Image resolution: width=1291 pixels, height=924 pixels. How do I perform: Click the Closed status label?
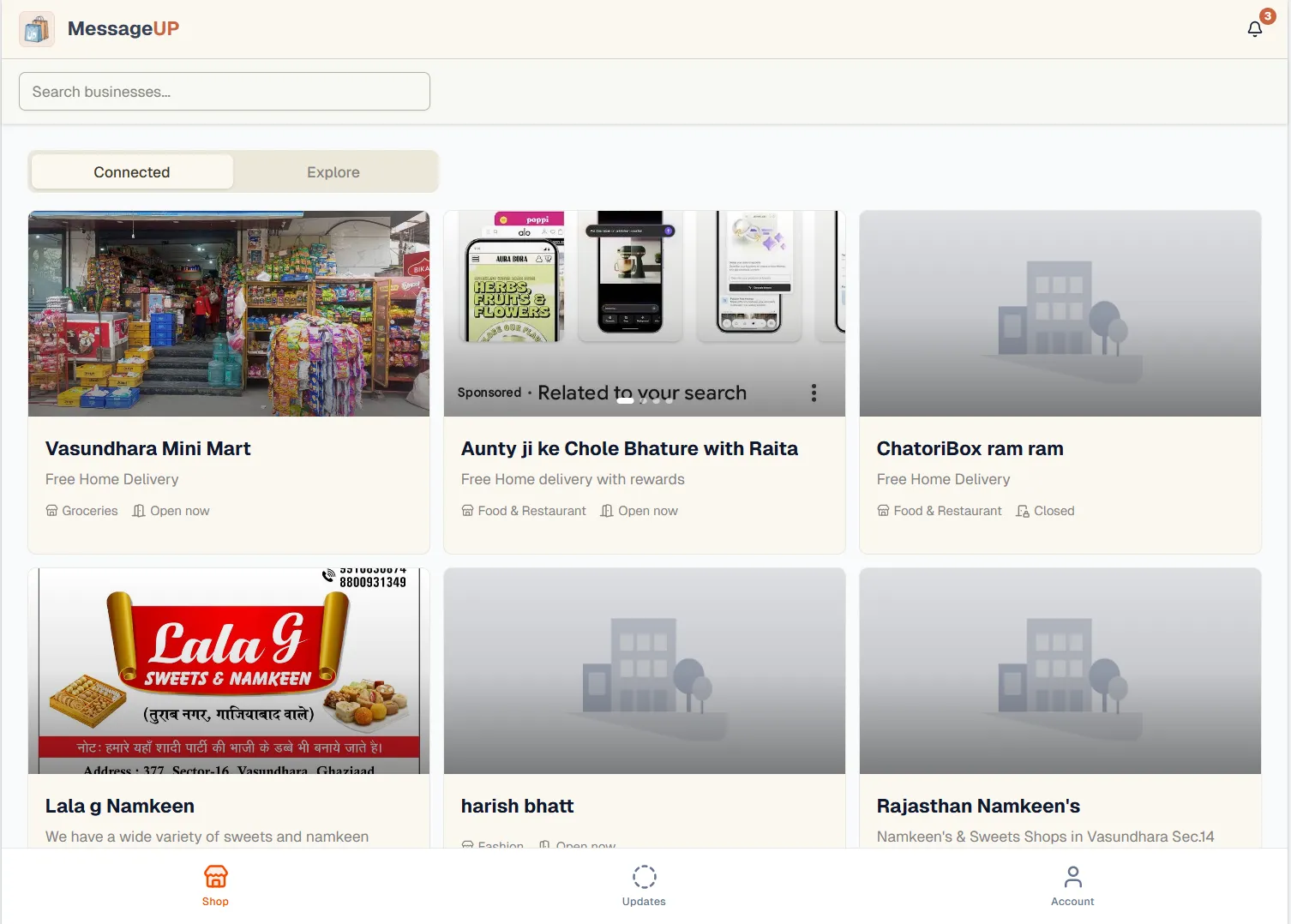pos(1054,511)
